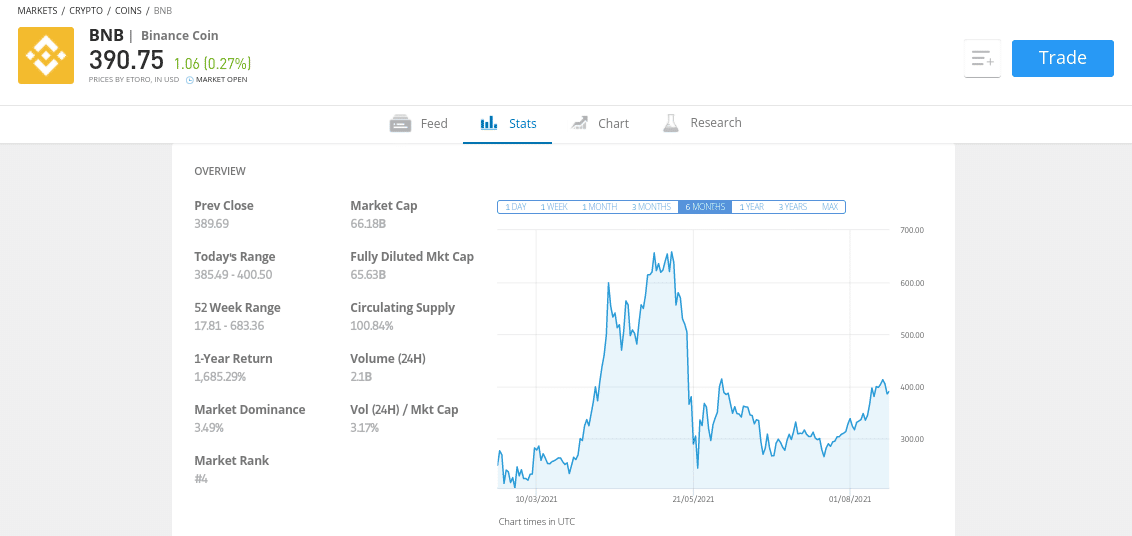The height and width of the screenshot is (536, 1132).
Task: Select the 3 MONTHS chart range
Action: click(x=651, y=207)
